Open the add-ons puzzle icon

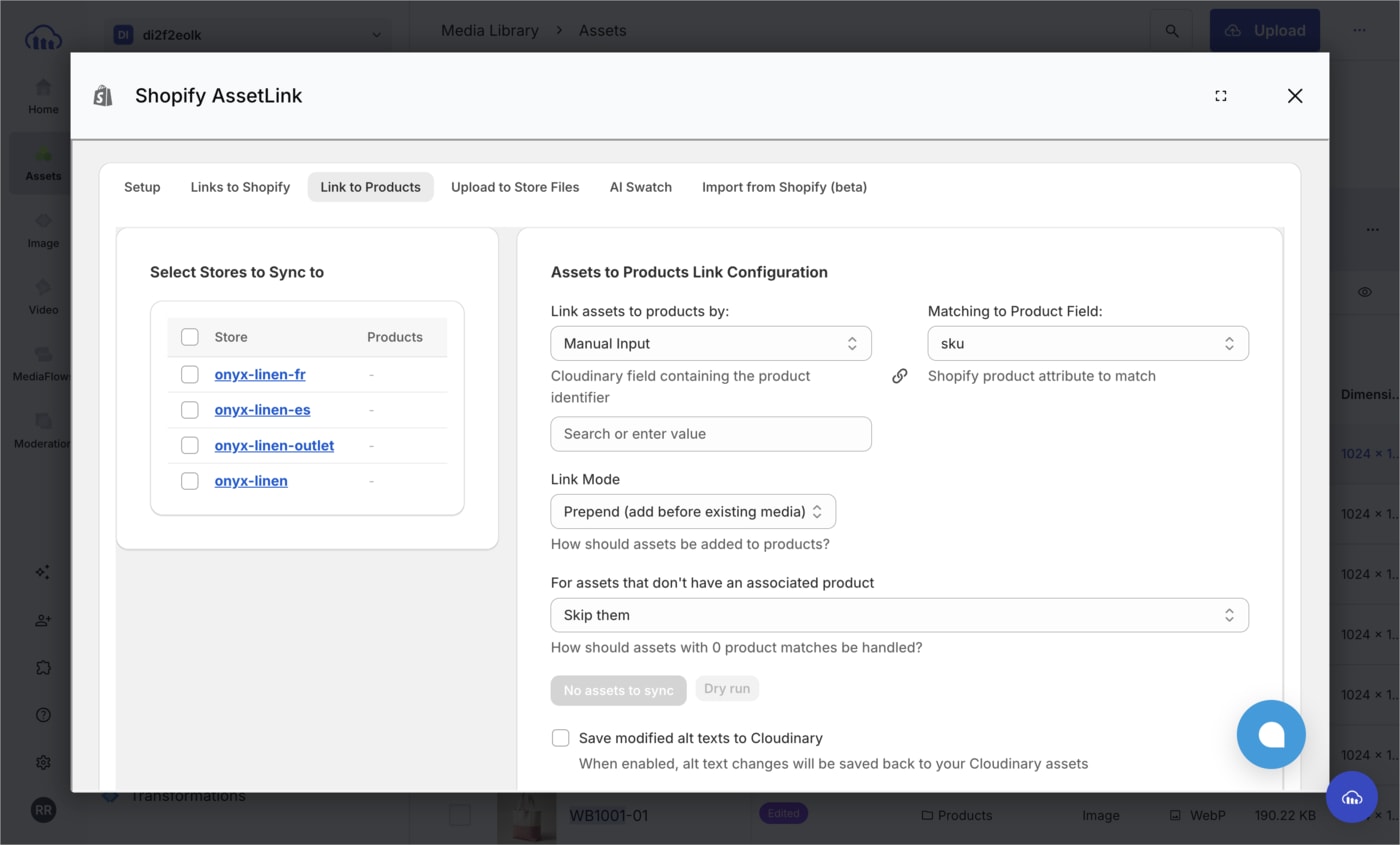(x=43, y=667)
